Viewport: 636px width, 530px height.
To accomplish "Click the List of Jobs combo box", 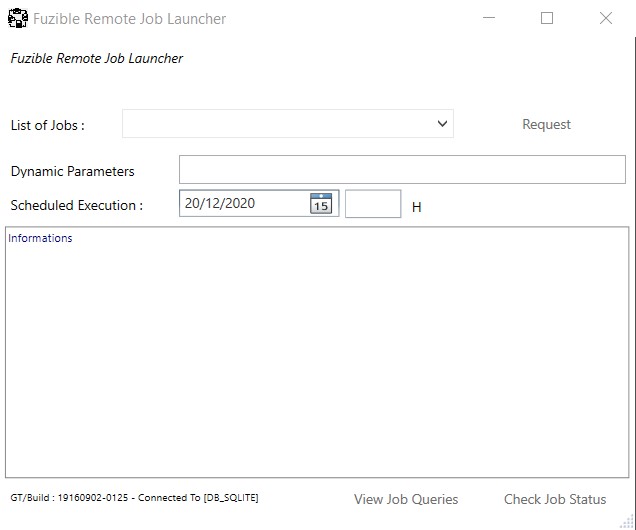I will point(288,123).
